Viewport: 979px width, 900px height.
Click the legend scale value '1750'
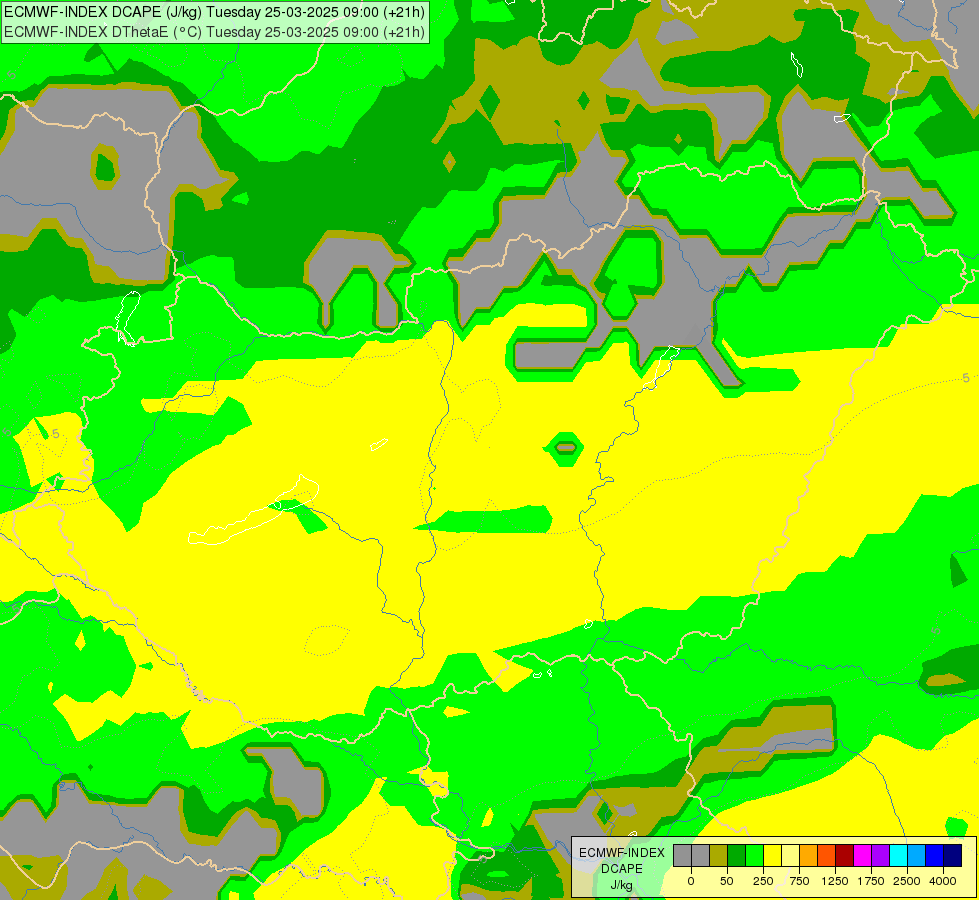[870, 881]
